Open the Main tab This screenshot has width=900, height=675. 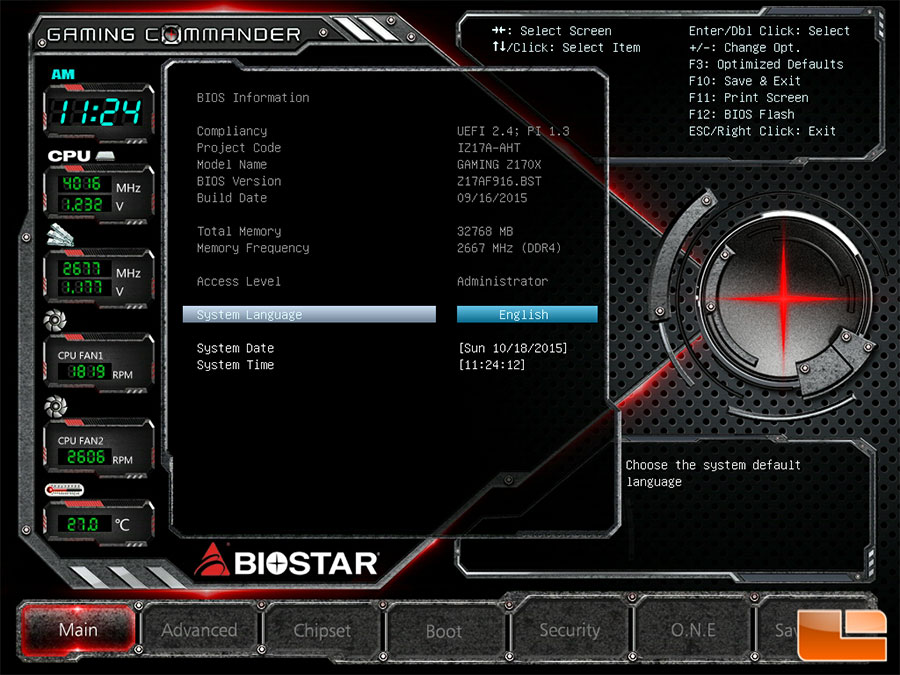78,630
